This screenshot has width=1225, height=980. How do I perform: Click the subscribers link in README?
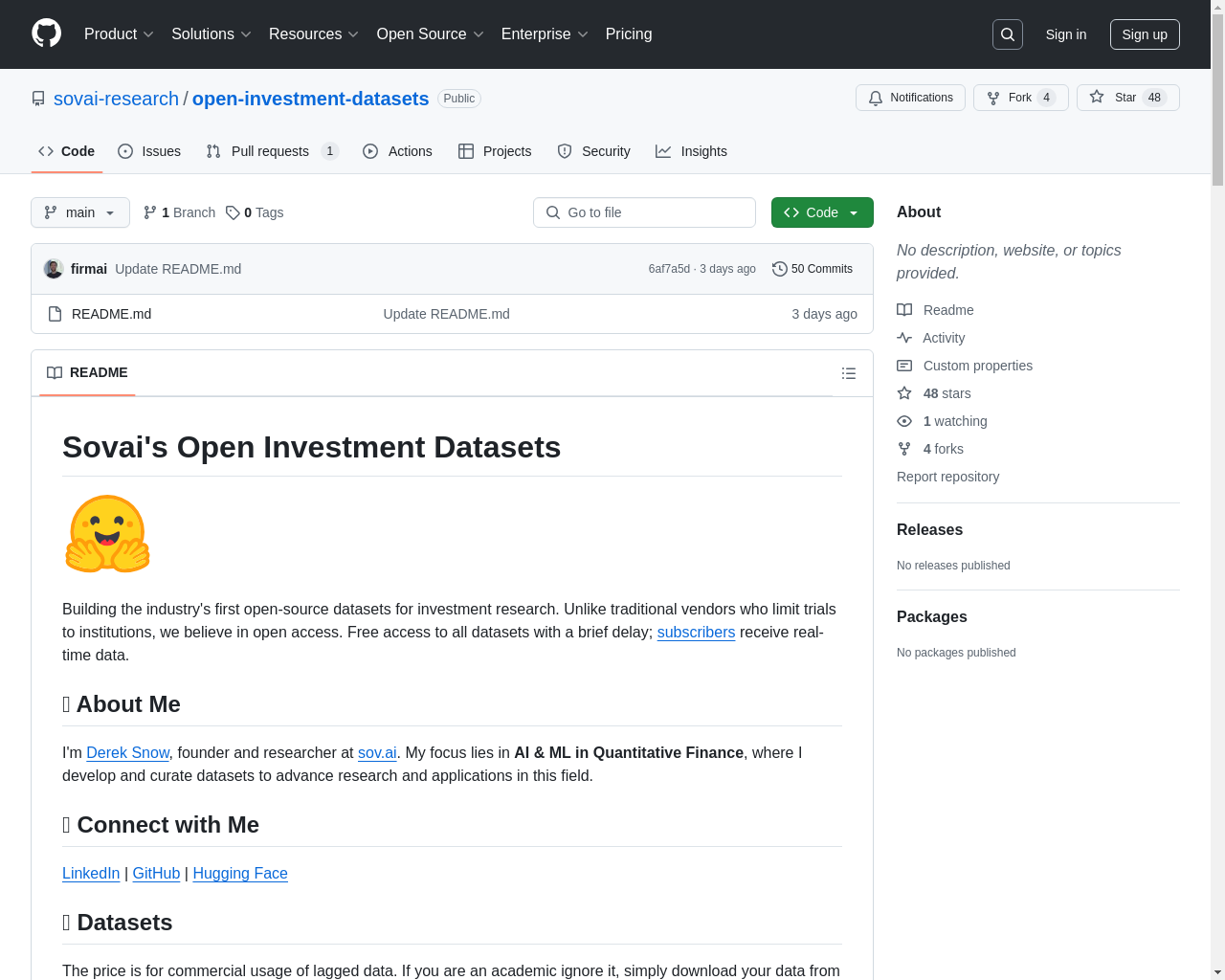(696, 633)
